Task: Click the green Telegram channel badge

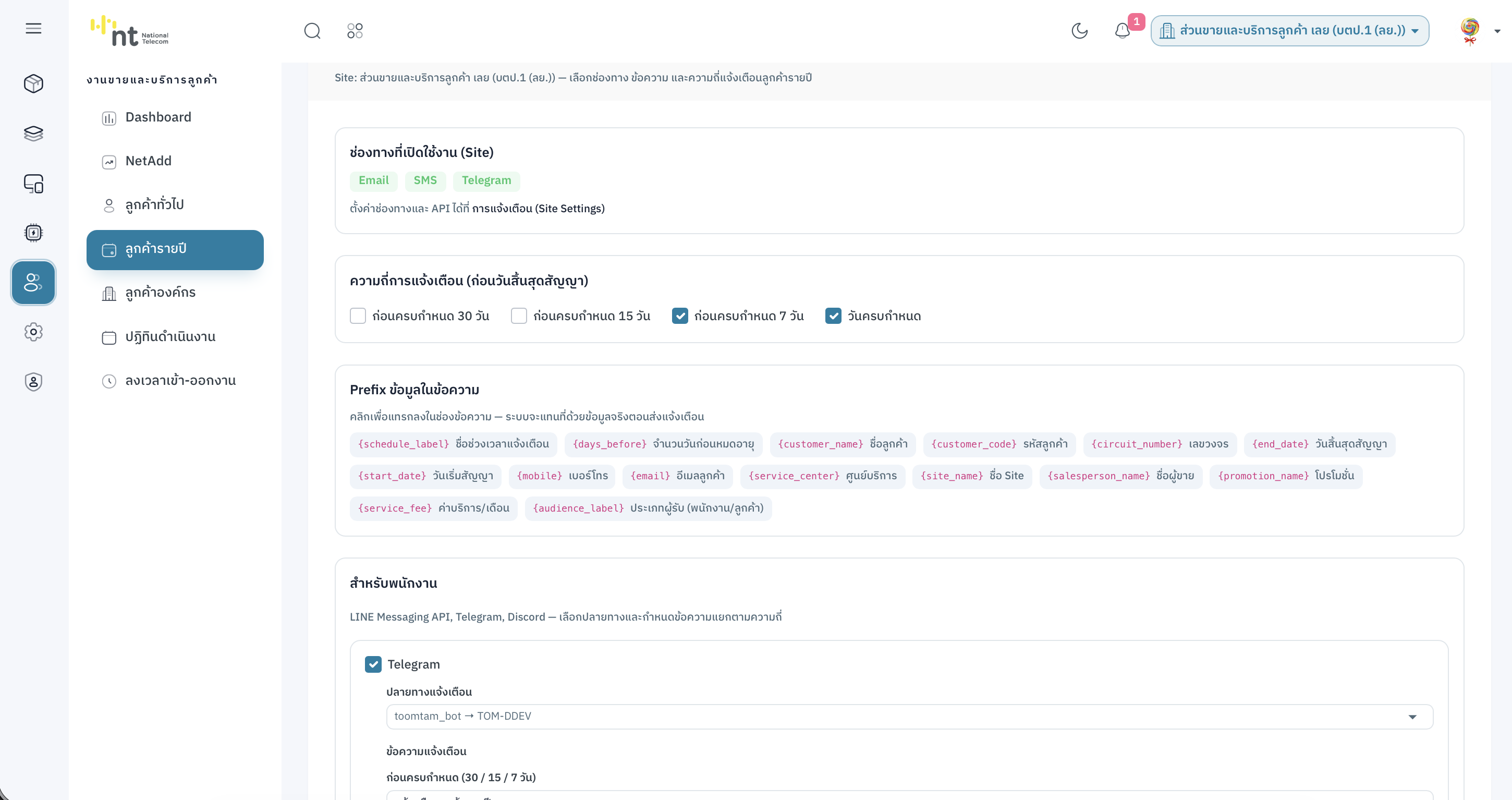Action: click(x=486, y=181)
